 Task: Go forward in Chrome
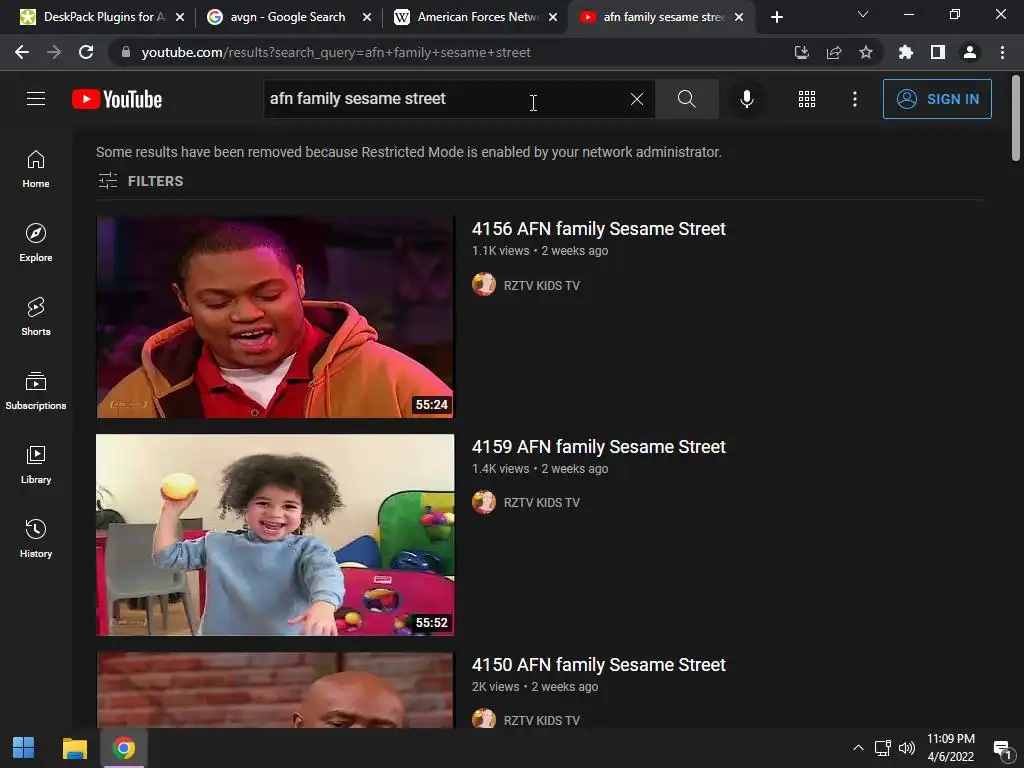point(54,52)
